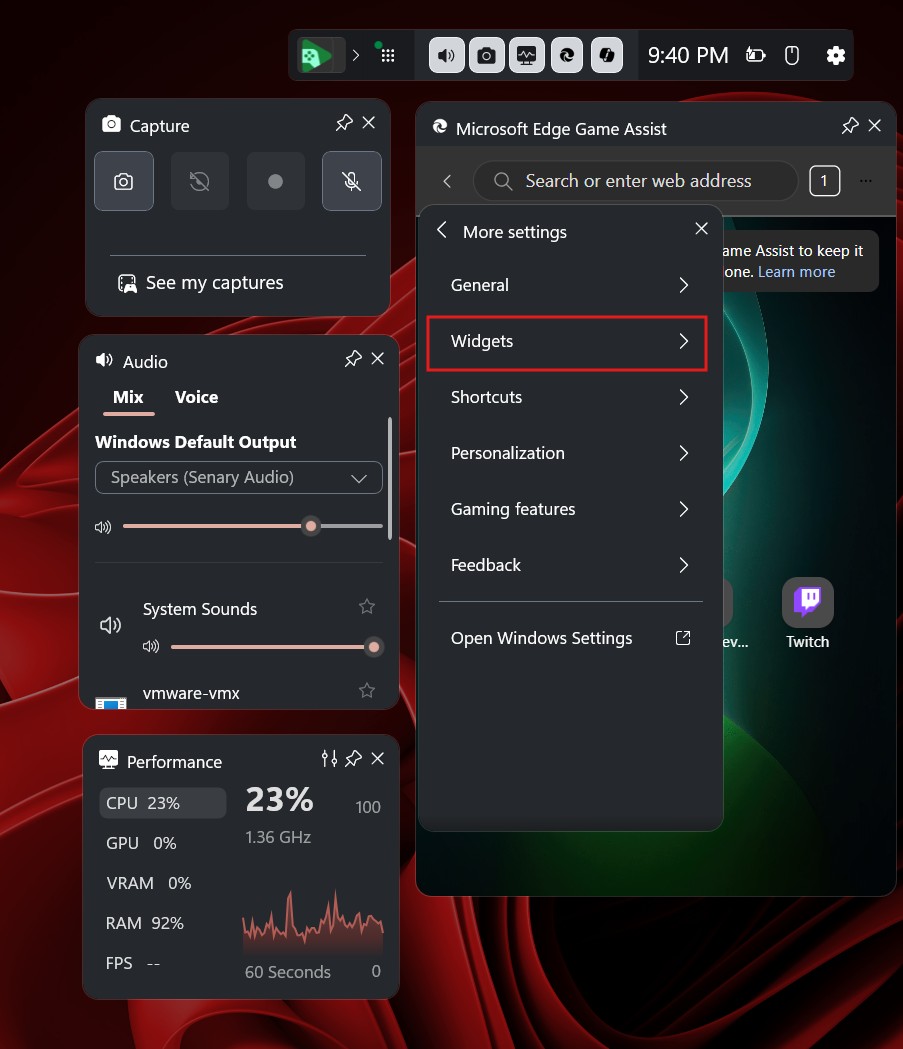Click the Learn more link in Game Assist

pyautogui.click(x=797, y=271)
